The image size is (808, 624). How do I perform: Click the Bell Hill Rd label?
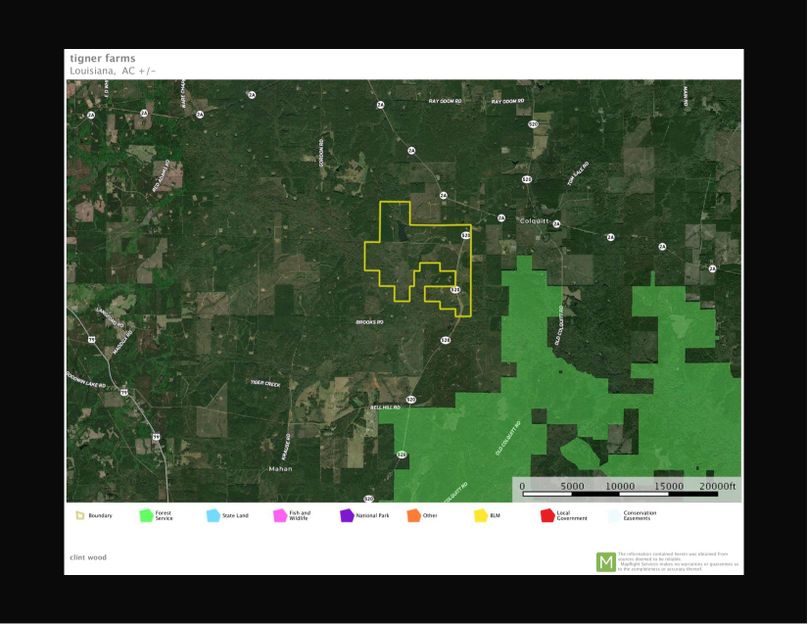[385, 408]
